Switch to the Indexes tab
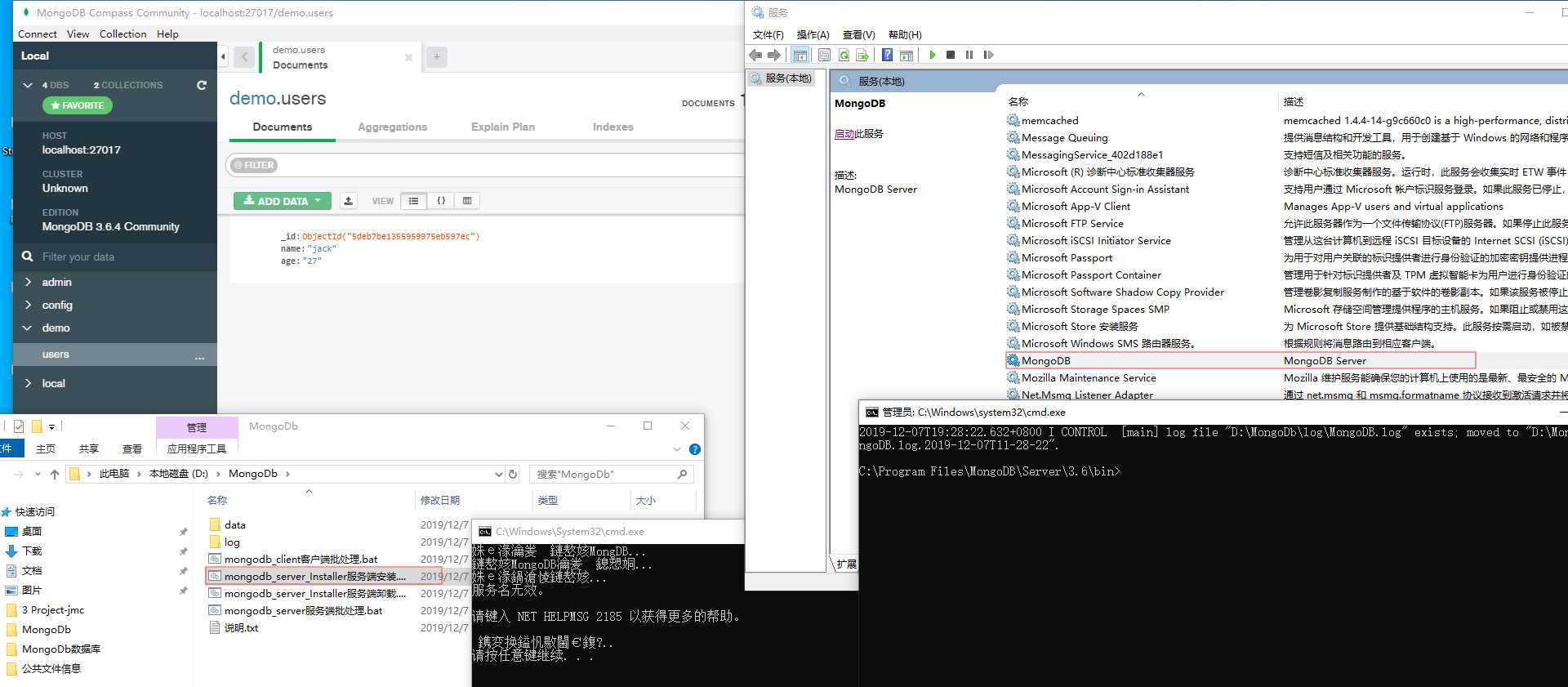The height and width of the screenshot is (687, 1568). 613,127
